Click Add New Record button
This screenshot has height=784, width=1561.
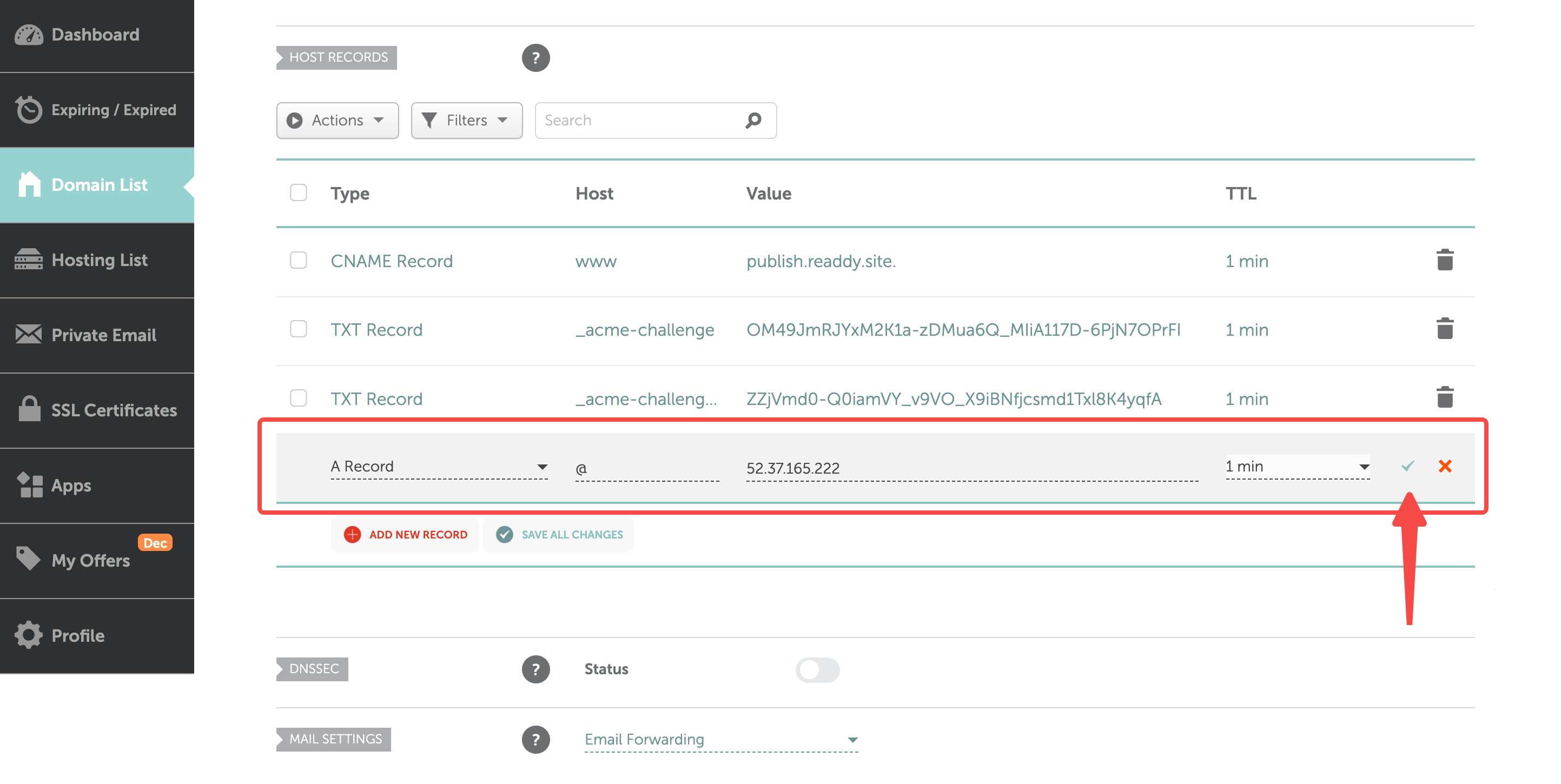(x=405, y=534)
